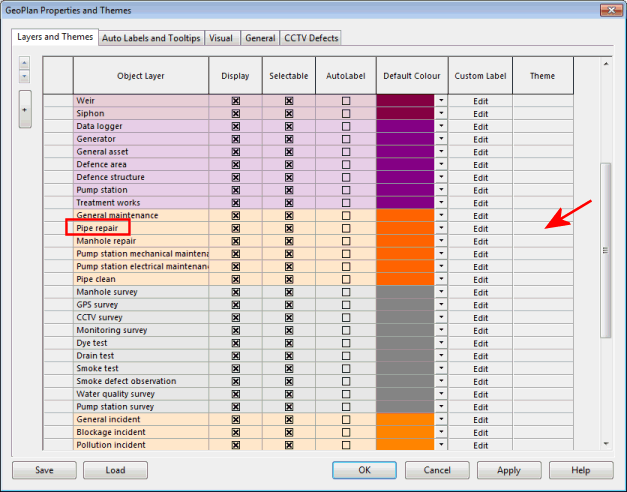Screen dimensions: 627x492
Task: Toggle Selectable checkbox for Smoke test
Action: (x=289, y=368)
